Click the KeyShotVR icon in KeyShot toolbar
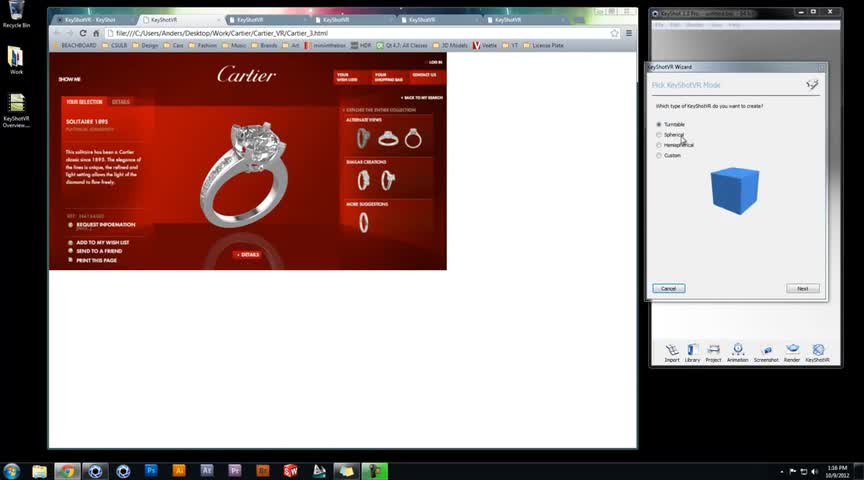 pyautogui.click(x=818, y=353)
